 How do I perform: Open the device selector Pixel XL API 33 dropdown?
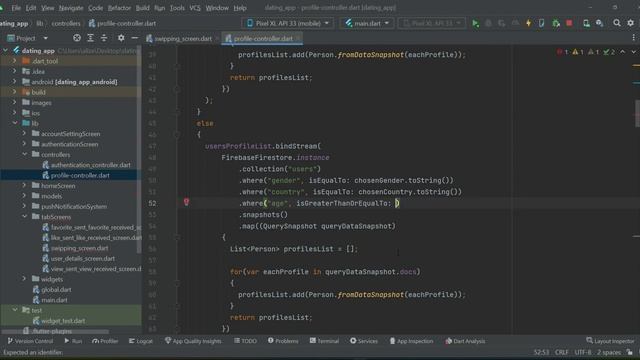click(289, 23)
